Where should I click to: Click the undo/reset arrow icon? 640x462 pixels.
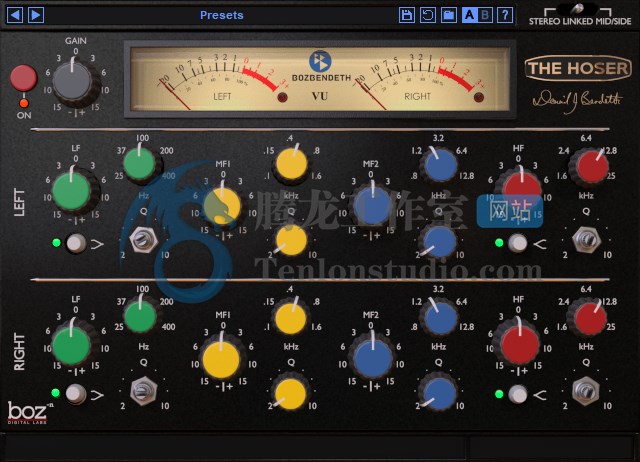point(428,15)
